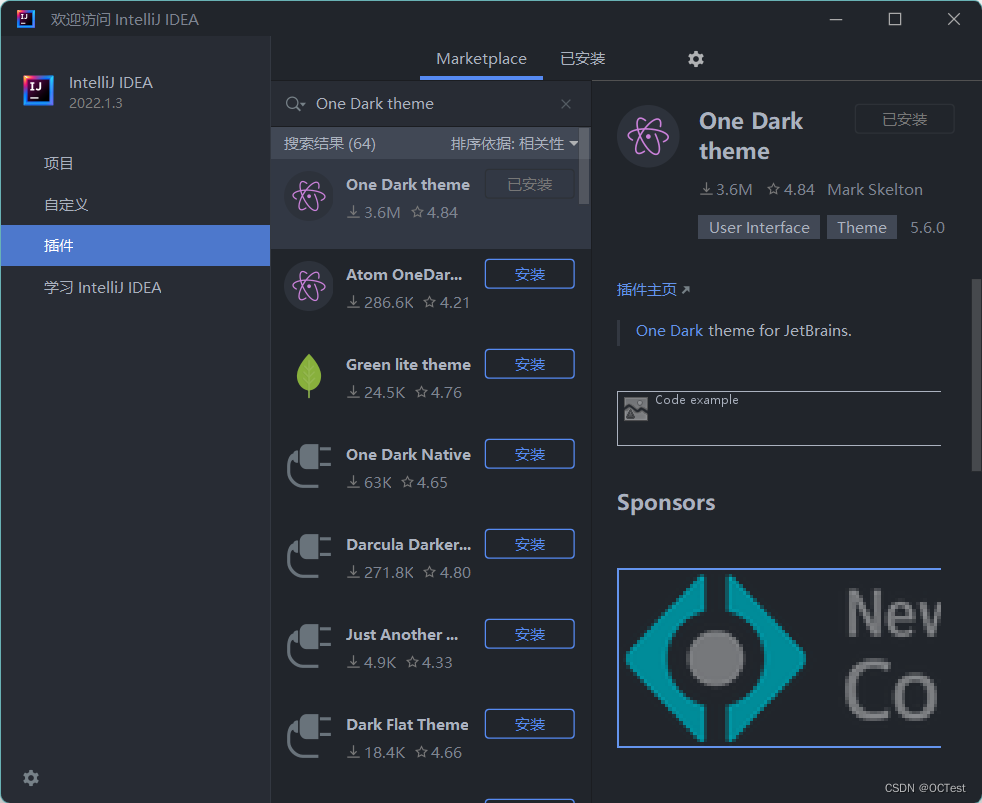Screen dimensions: 982x803
Task: Click Just Another plugin plug icon
Action: pos(309,646)
